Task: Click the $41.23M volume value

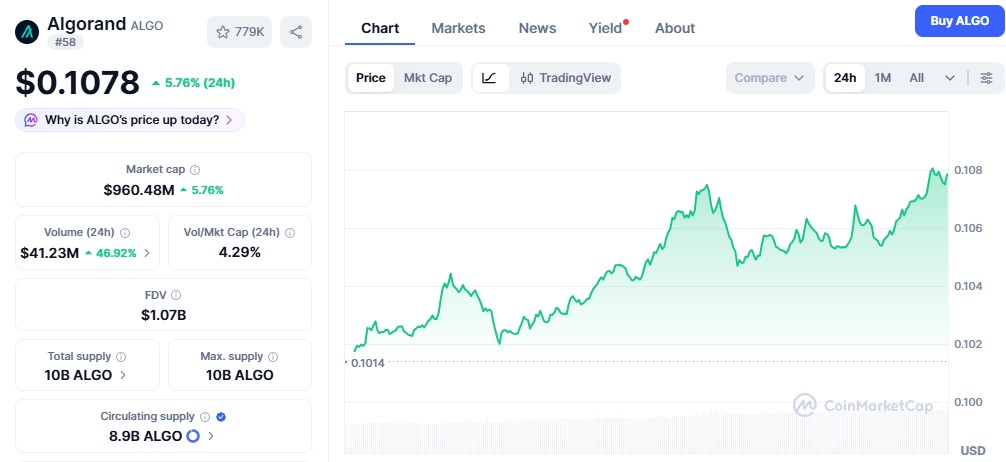Action: point(49,253)
